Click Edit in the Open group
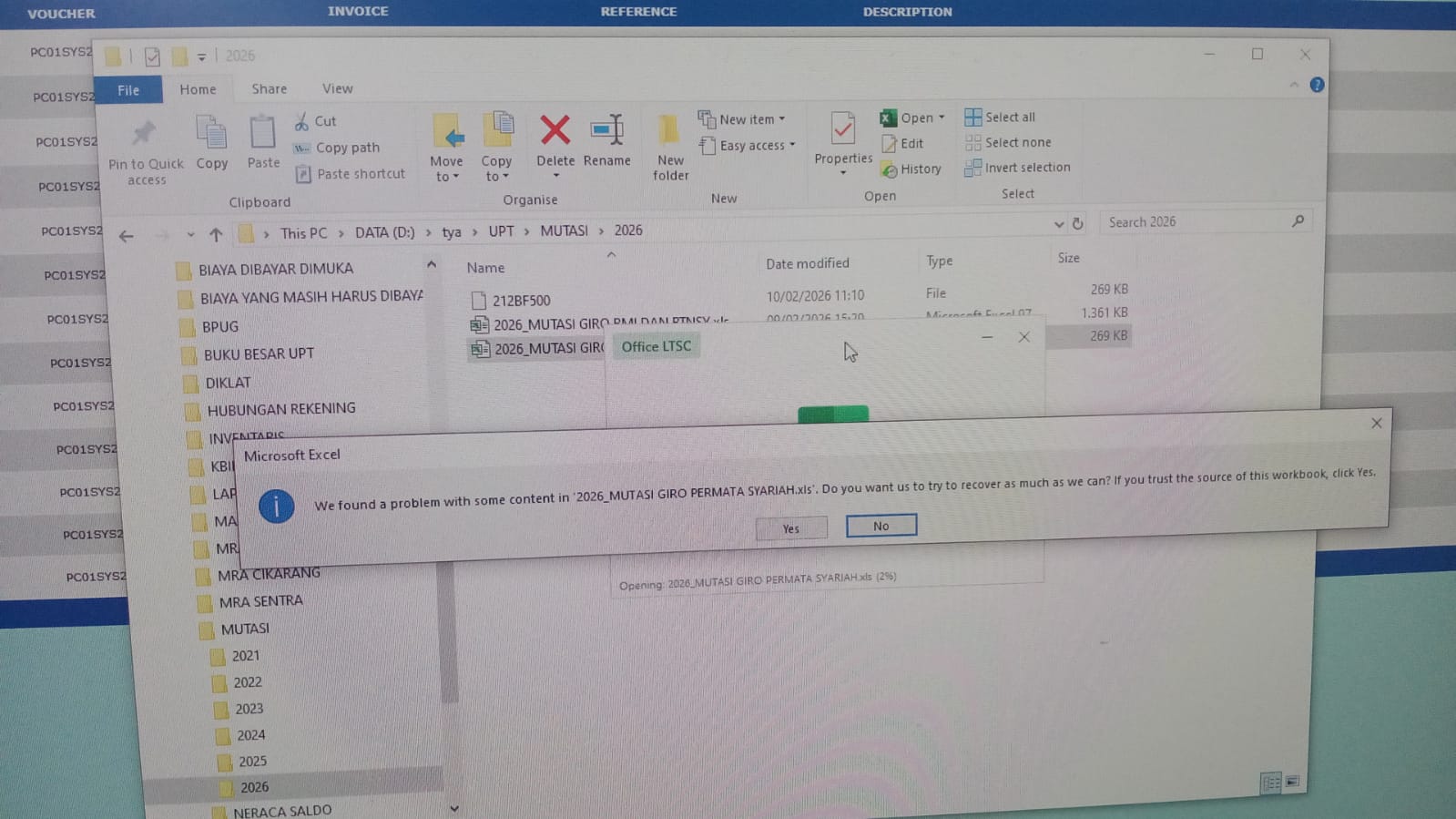The width and height of the screenshot is (1456, 819). [x=902, y=144]
